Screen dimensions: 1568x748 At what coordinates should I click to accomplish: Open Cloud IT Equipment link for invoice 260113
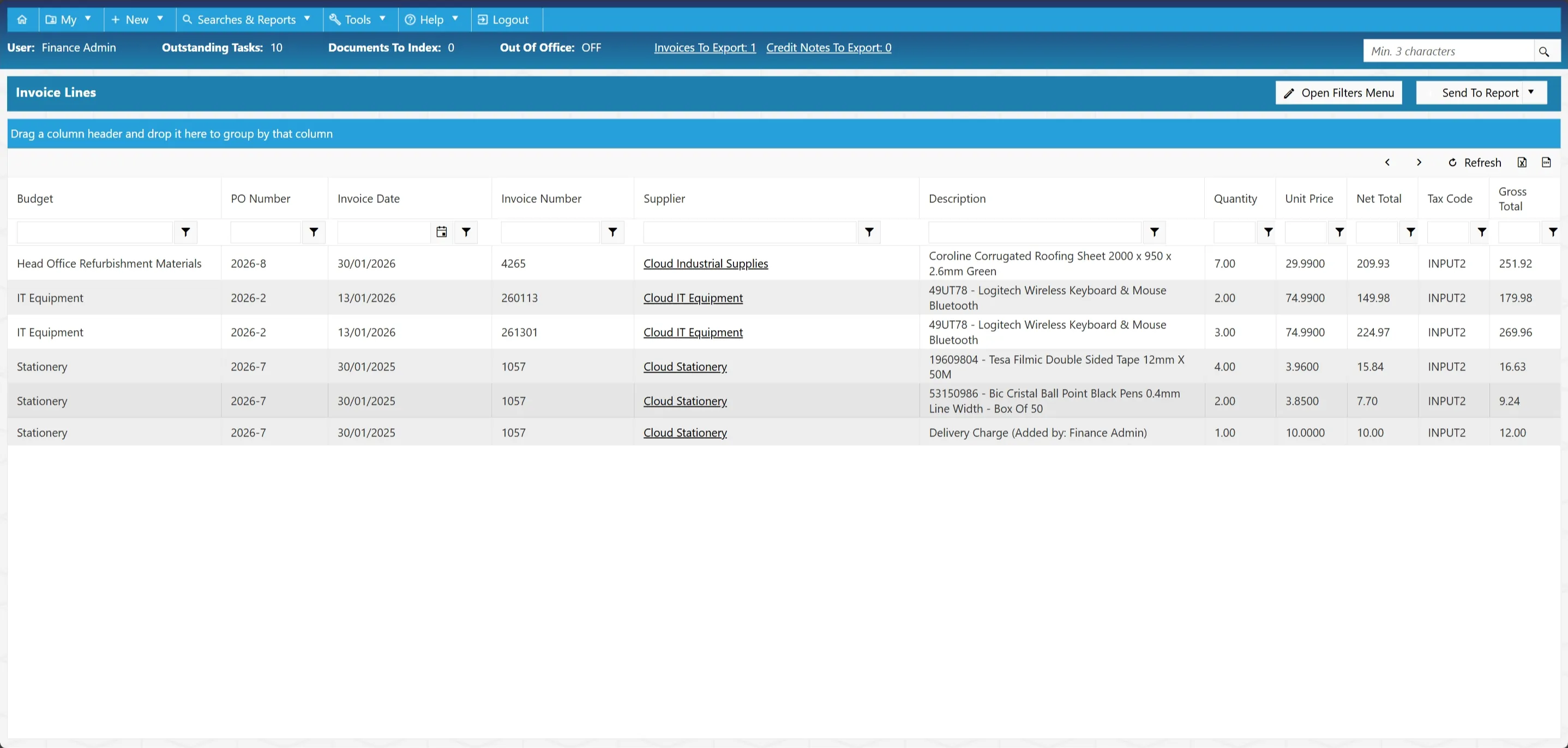click(693, 298)
